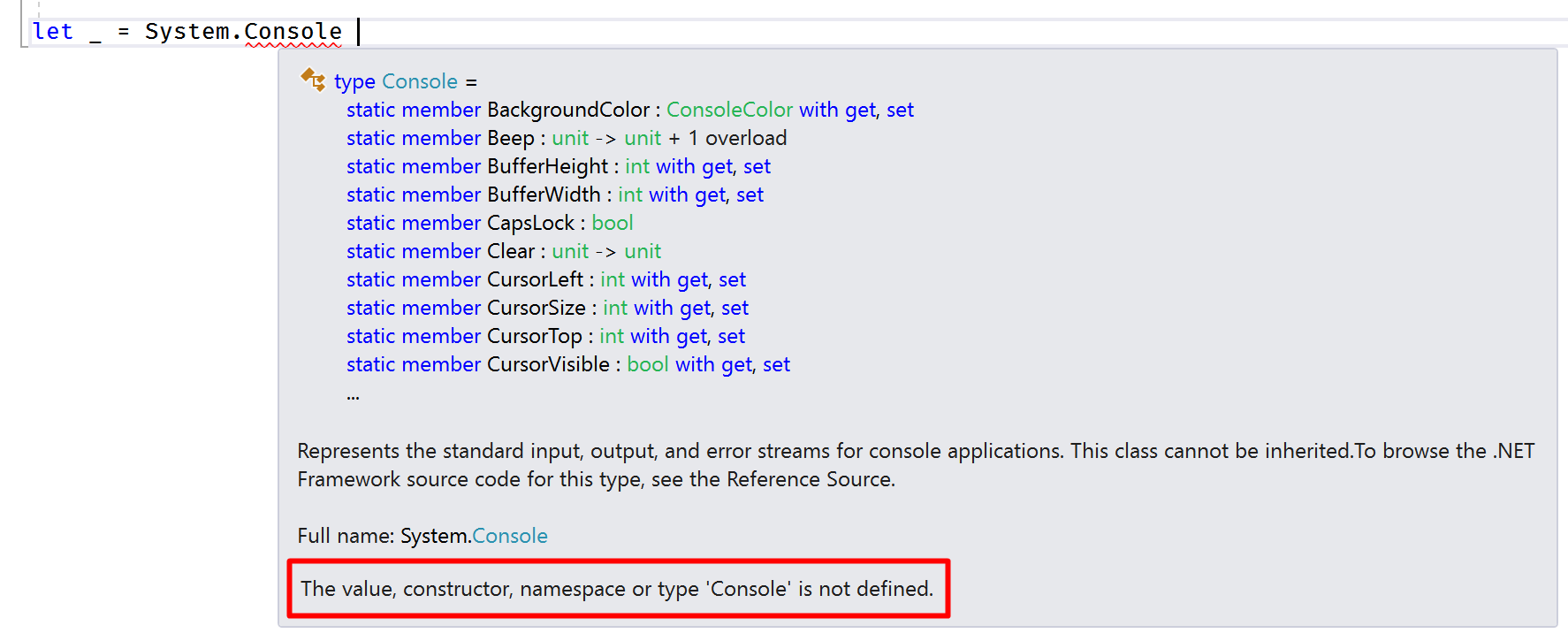Click the 'Clear' member name
Screen dimensions: 1568x641
[x=511, y=251]
